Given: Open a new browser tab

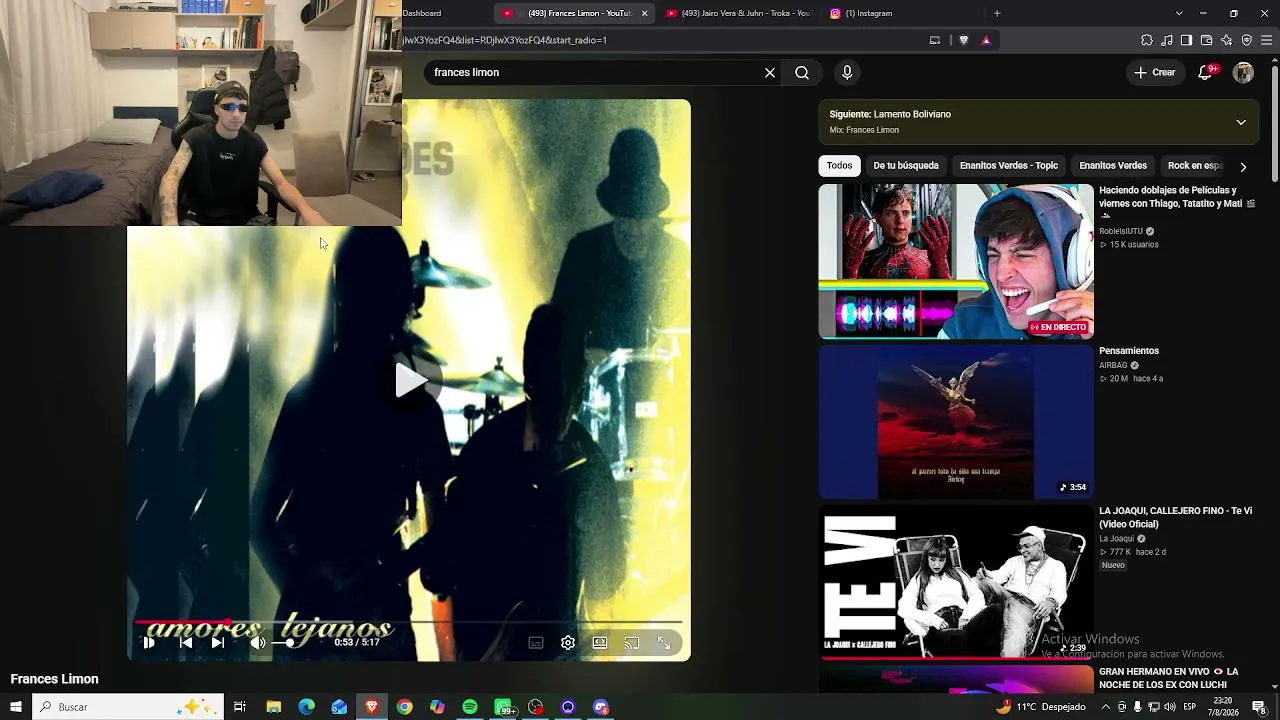Looking at the screenshot, I should [997, 13].
